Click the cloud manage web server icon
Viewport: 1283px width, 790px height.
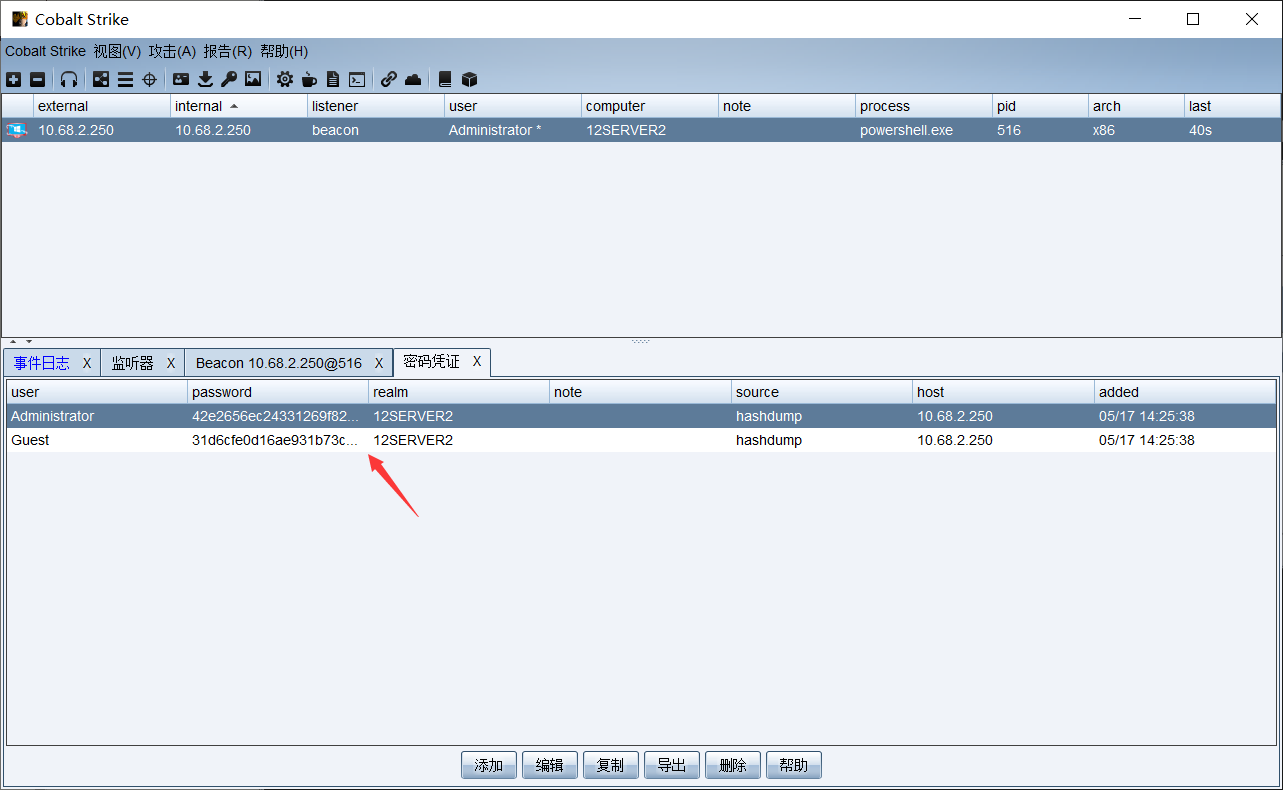coord(413,79)
